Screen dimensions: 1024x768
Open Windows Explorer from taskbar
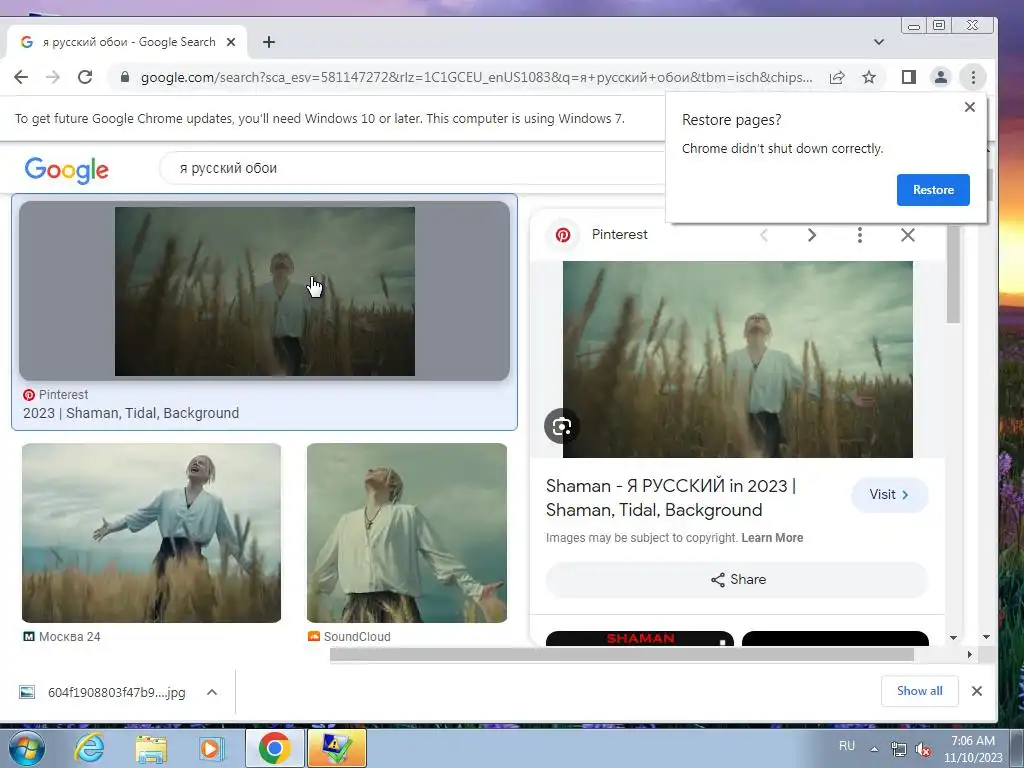coord(151,748)
